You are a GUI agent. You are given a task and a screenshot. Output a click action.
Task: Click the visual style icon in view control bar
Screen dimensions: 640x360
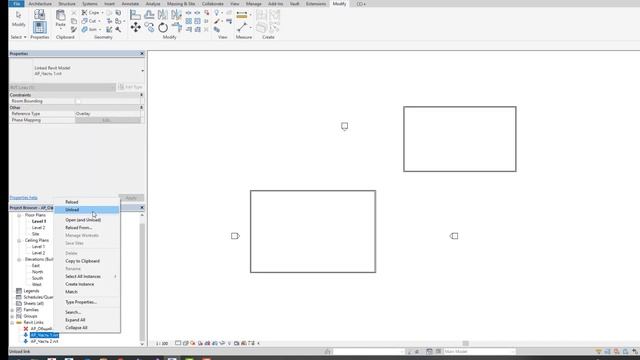185,343
